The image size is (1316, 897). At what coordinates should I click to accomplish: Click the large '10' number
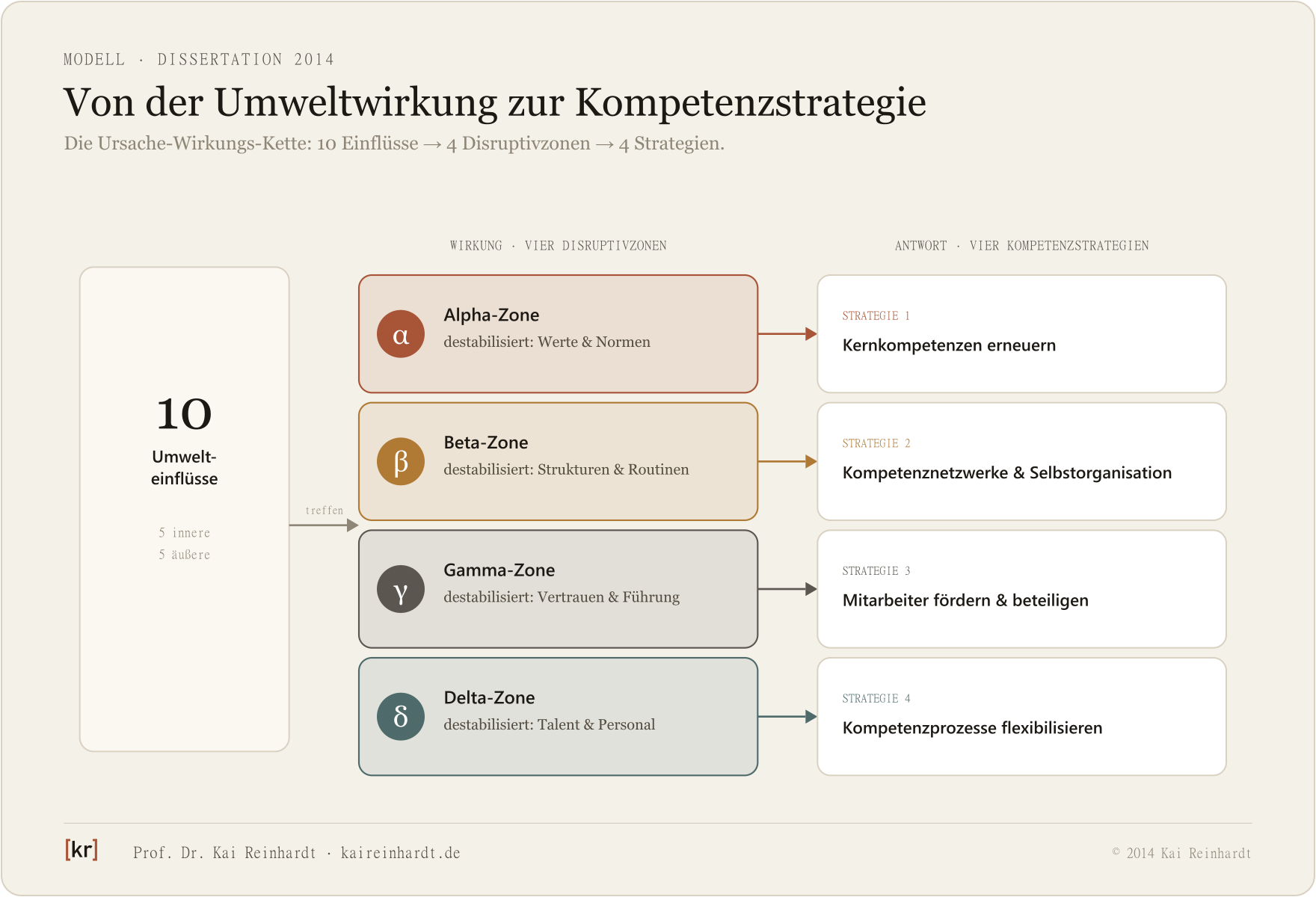(184, 414)
